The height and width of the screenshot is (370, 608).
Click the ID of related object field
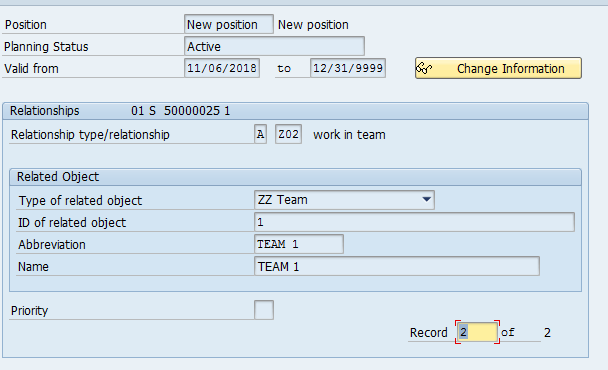414,222
